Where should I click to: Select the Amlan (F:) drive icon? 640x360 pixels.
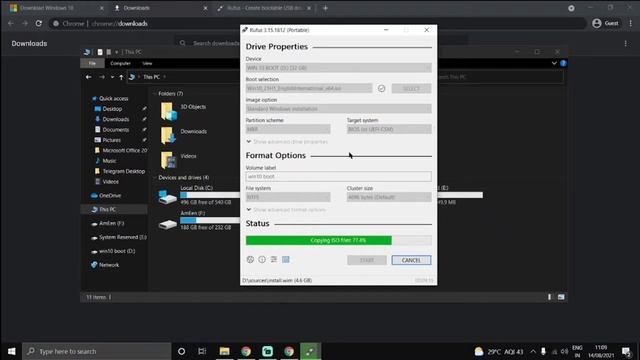168,224
